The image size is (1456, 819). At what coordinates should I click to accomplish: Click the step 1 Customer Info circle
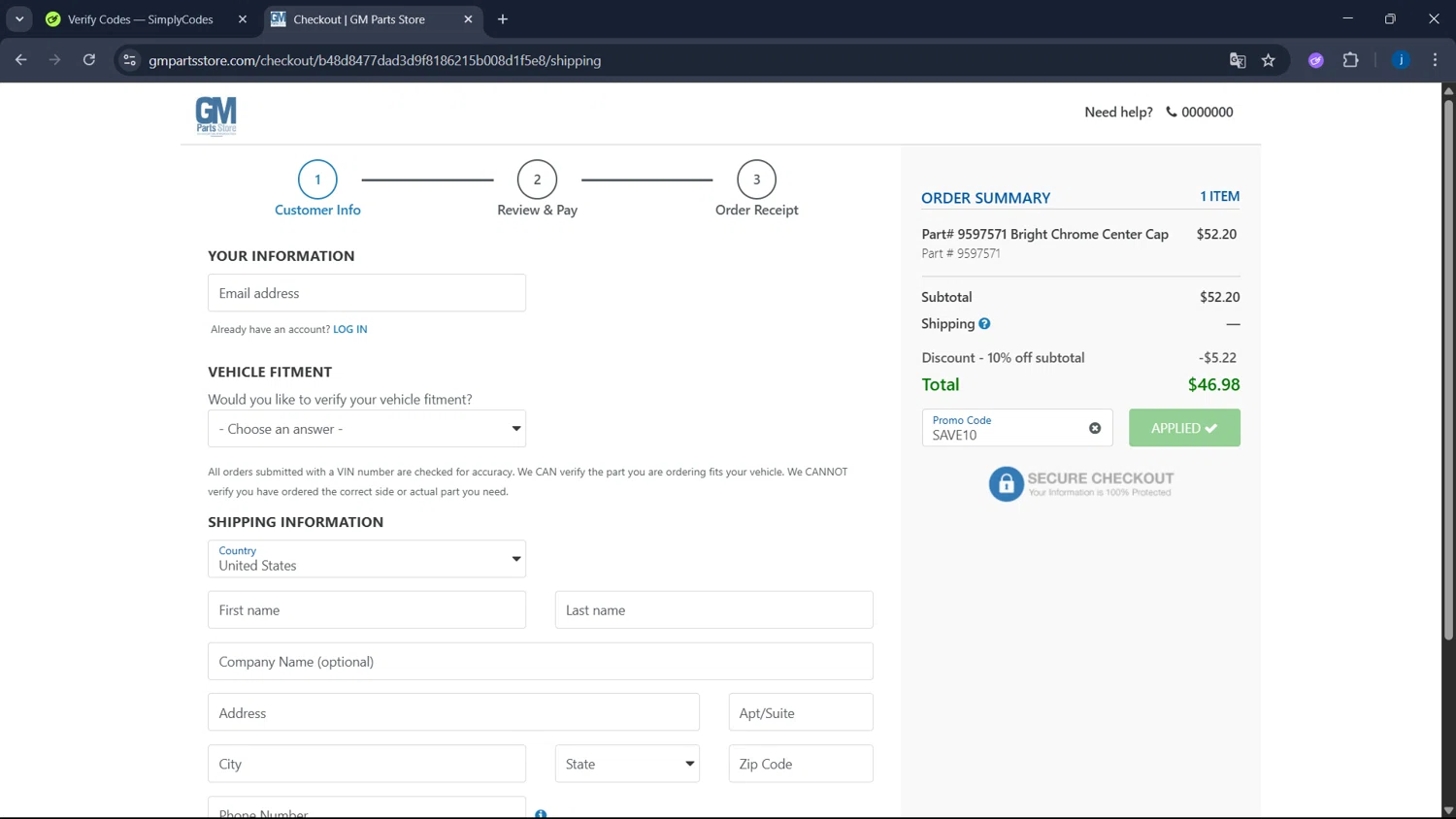pyautogui.click(x=317, y=180)
